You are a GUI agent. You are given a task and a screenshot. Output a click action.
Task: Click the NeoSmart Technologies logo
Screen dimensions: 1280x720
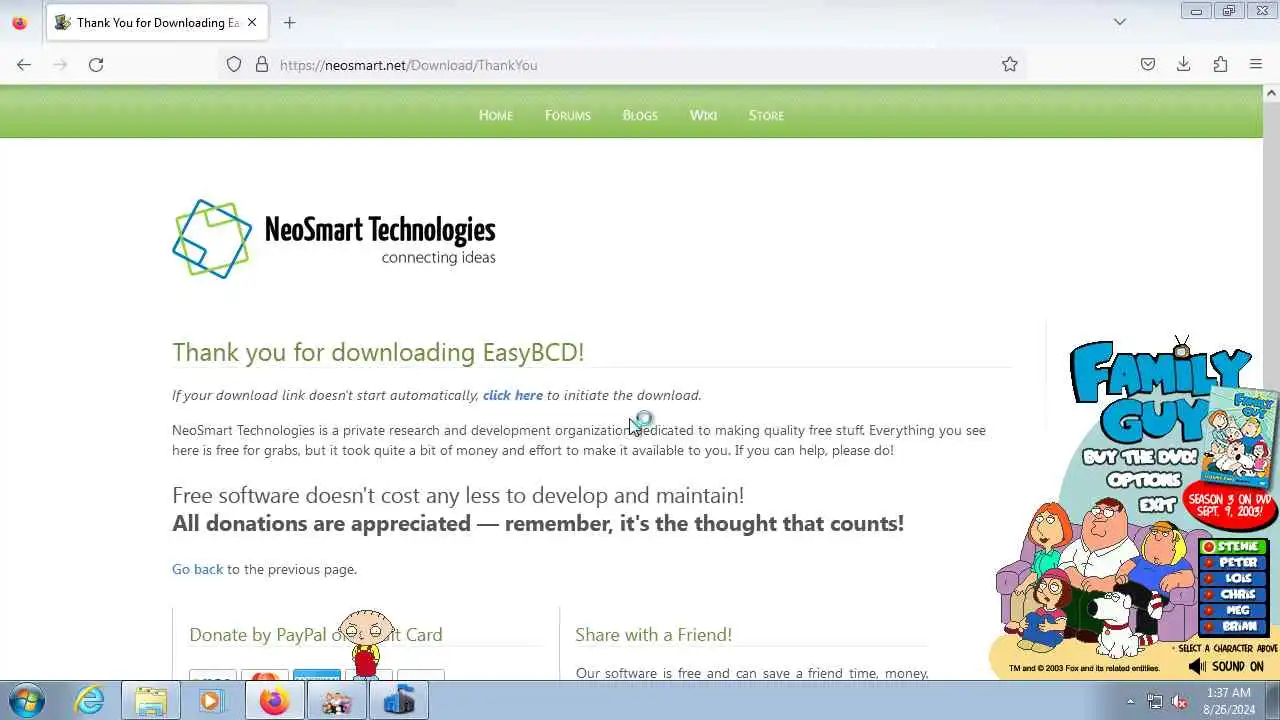click(x=334, y=239)
